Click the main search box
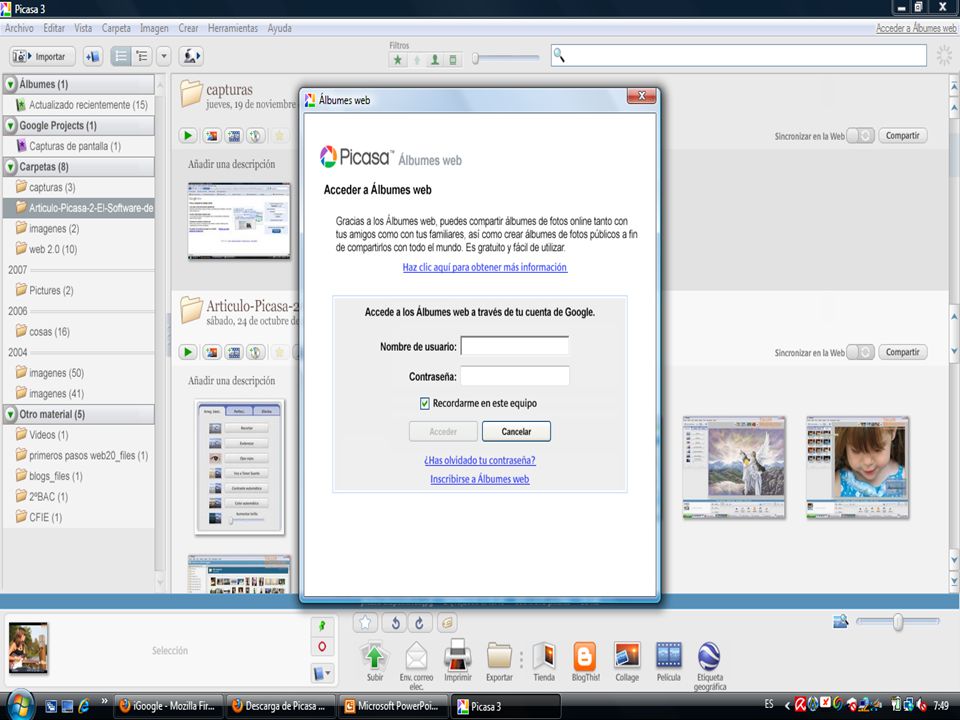 point(738,56)
